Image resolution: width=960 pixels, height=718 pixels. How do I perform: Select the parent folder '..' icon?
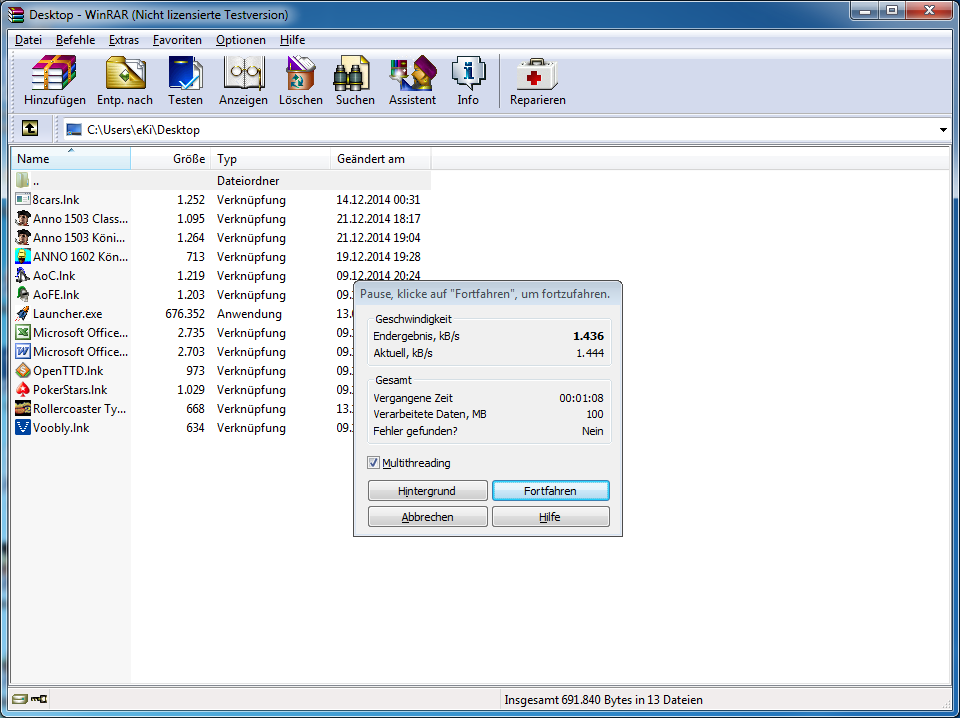23,180
